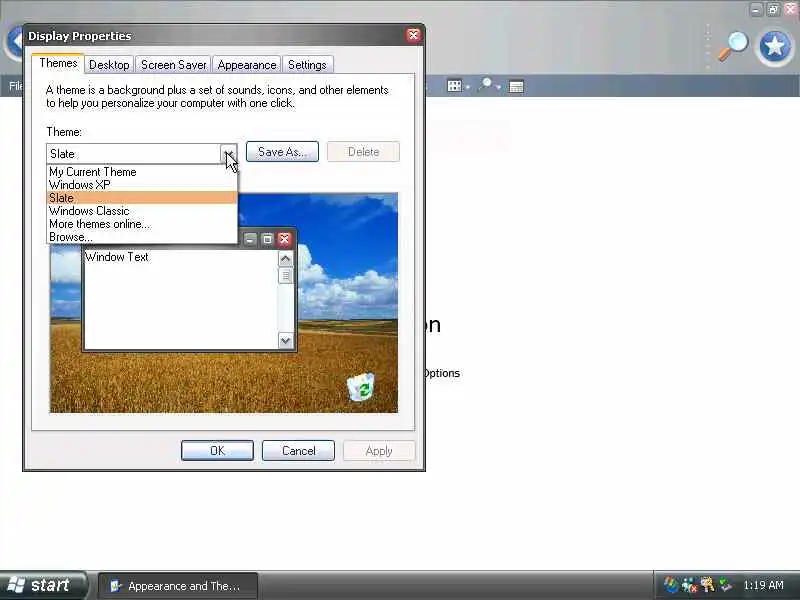Restore down the background Control Panel window
The height and width of the screenshot is (600, 800).
[773, 9]
